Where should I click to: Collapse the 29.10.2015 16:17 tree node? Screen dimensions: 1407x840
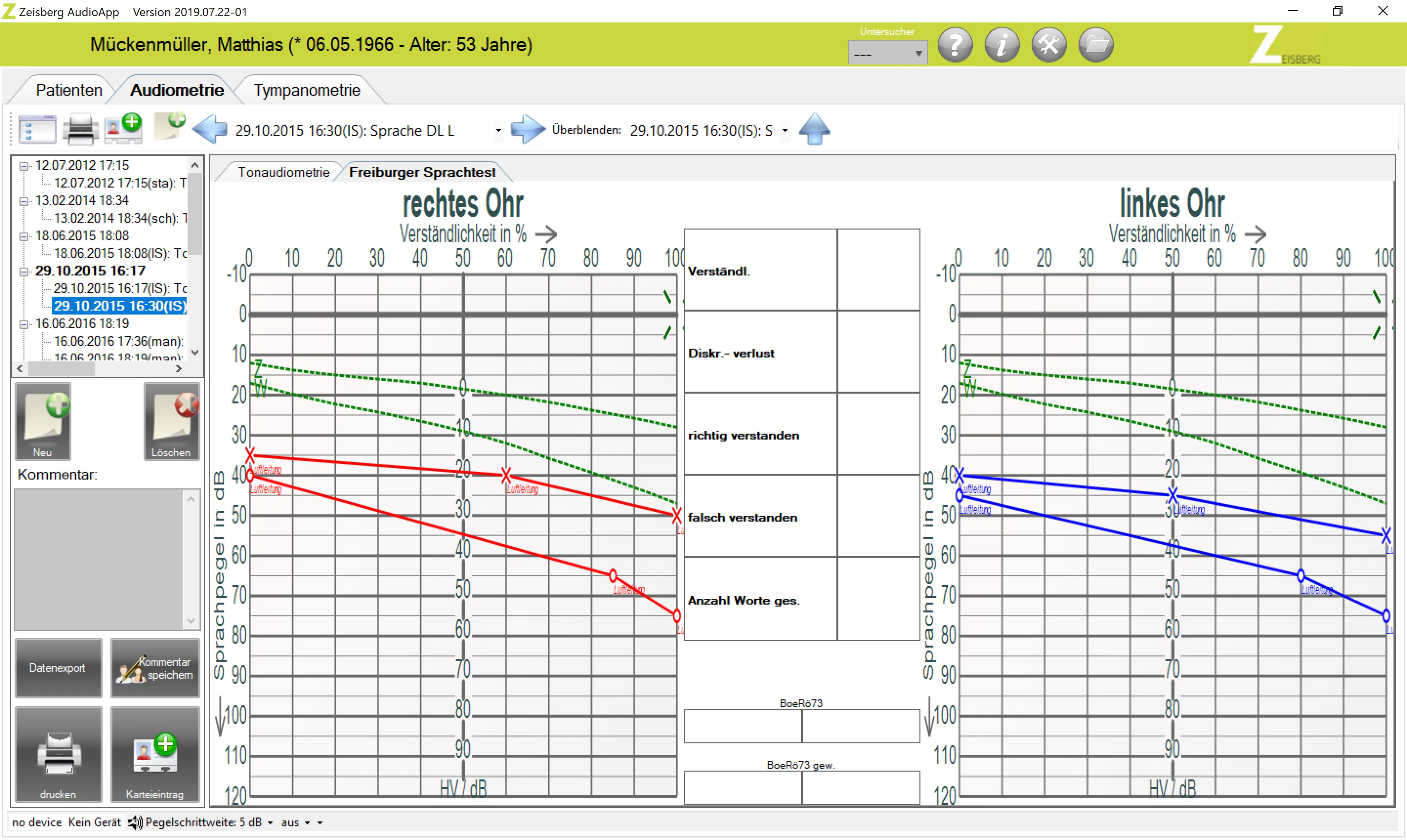(24, 271)
